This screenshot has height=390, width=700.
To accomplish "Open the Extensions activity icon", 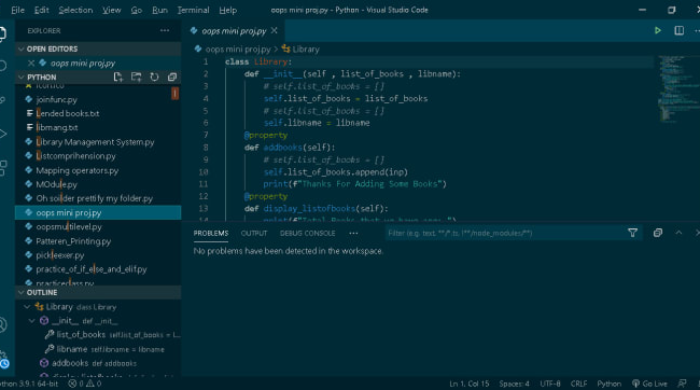I will (3, 168).
